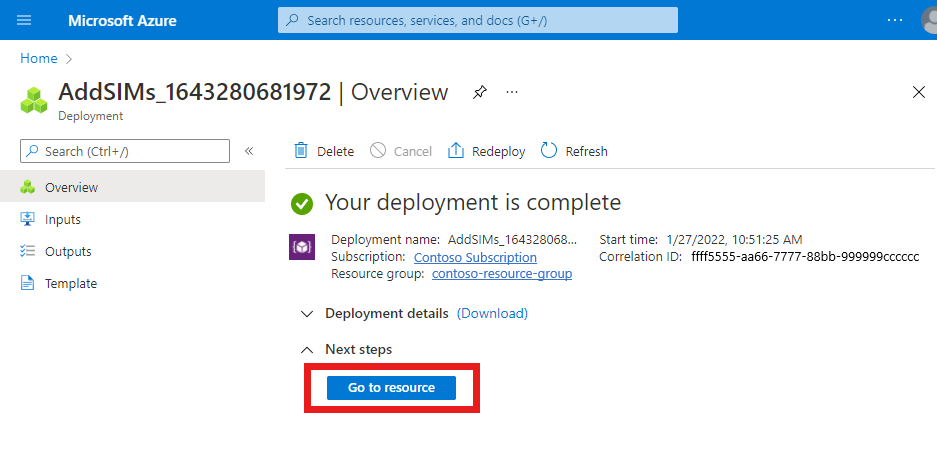Image resolution: width=937 pixels, height=450 pixels.
Task: Collapse the left sidebar with double chevron
Action: pyautogui.click(x=249, y=151)
